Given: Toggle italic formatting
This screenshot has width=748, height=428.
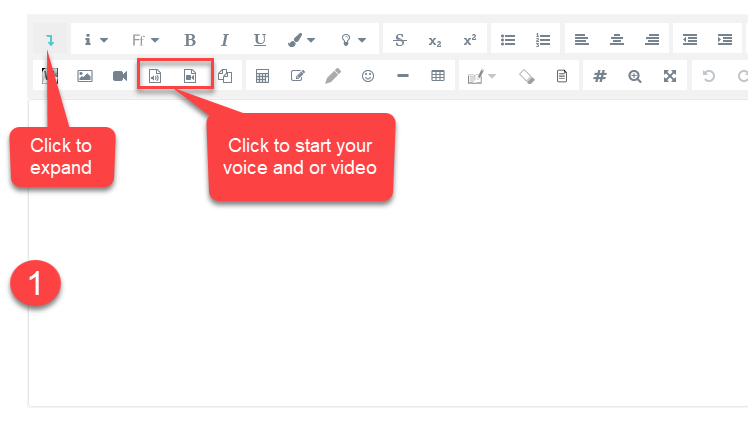Looking at the screenshot, I should pyautogui.click(x=225, y=40).
